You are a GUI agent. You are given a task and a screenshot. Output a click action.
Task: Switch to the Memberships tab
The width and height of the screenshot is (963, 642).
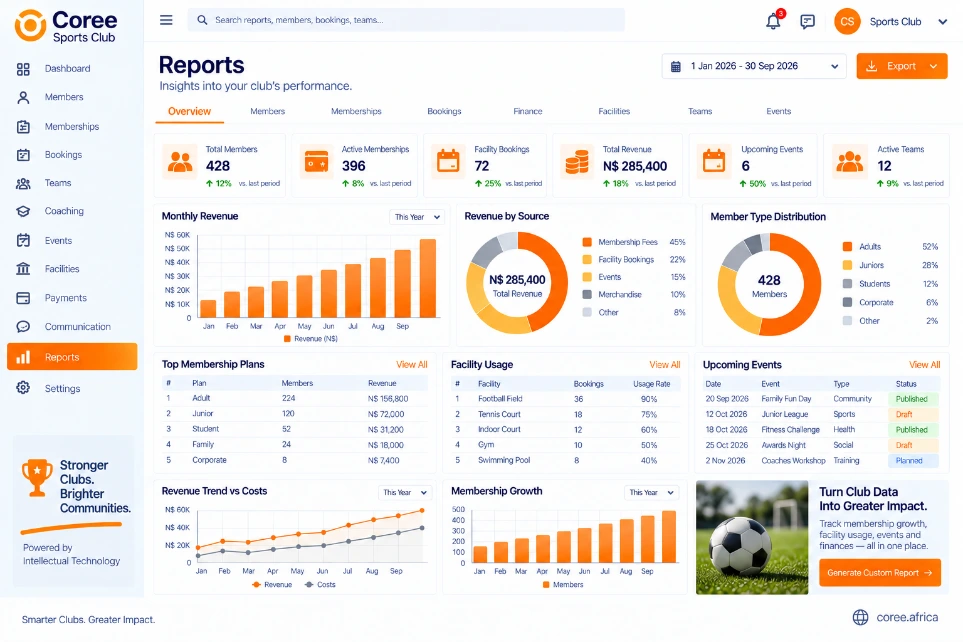click(x=356, y=111)
